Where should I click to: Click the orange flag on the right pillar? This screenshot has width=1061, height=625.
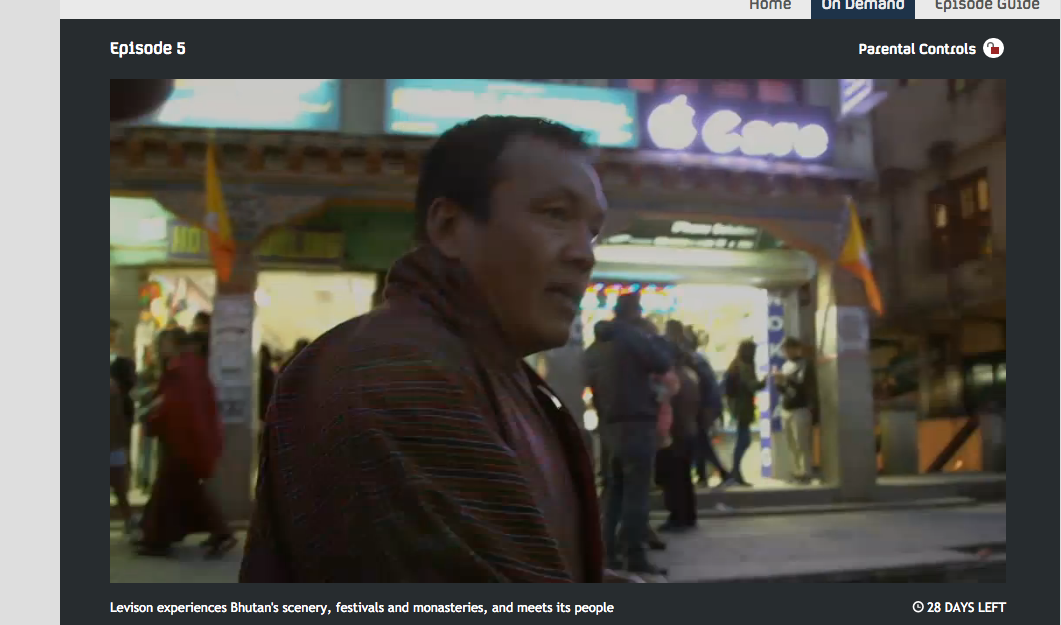pyautogui.click(x=860, y=258)
